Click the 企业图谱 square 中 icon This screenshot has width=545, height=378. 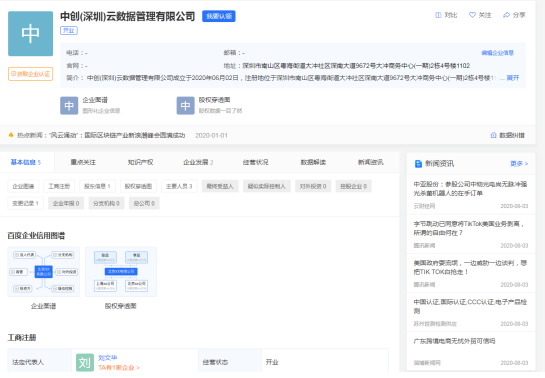[x=69, y=105]
